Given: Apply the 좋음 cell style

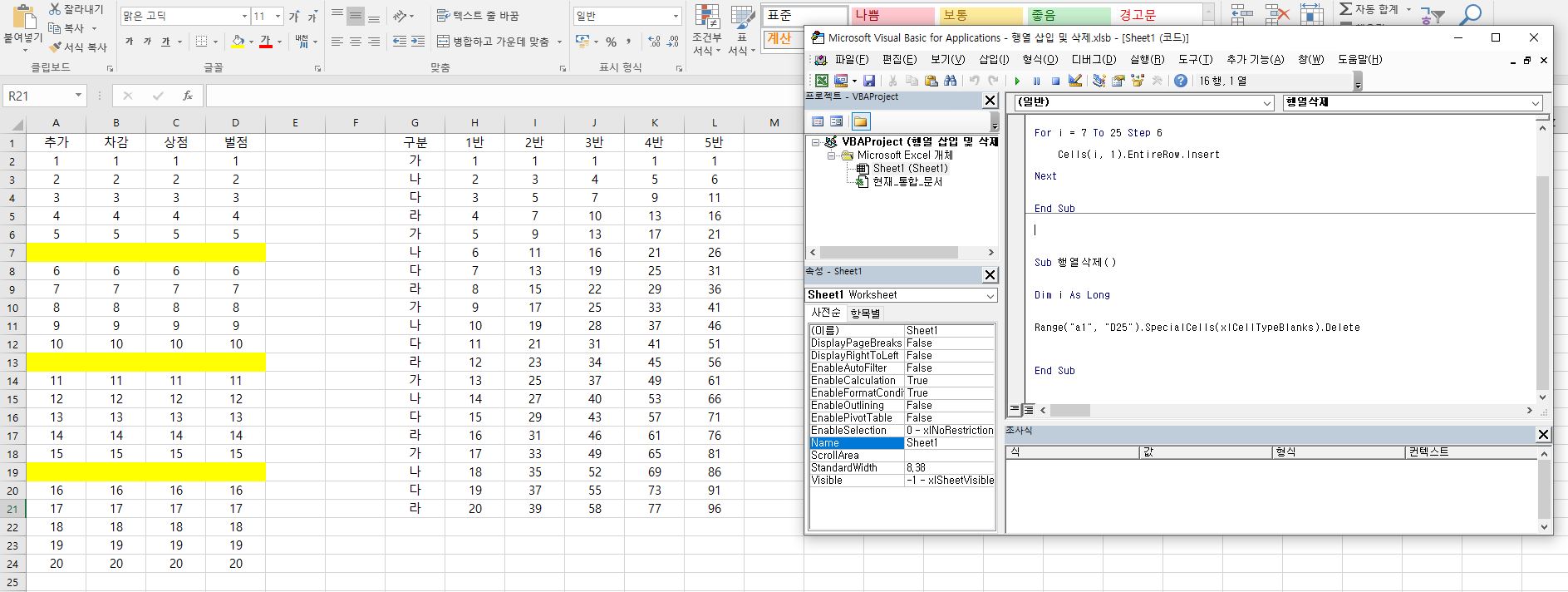Looking at the screenshot, I should 1068,16.
